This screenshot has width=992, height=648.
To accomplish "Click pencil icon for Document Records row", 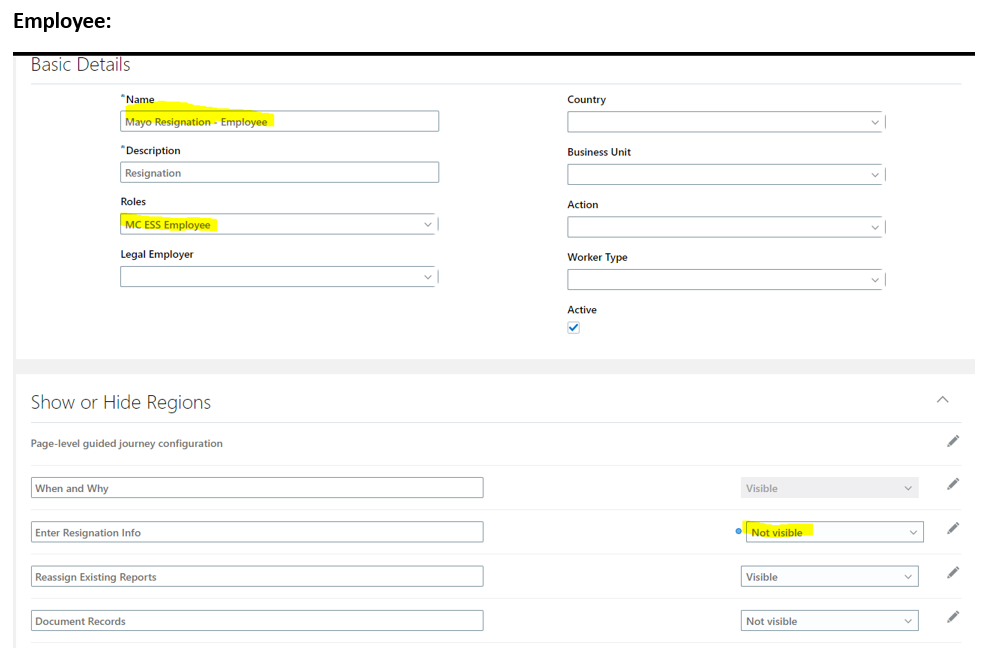I will (953, 617).
